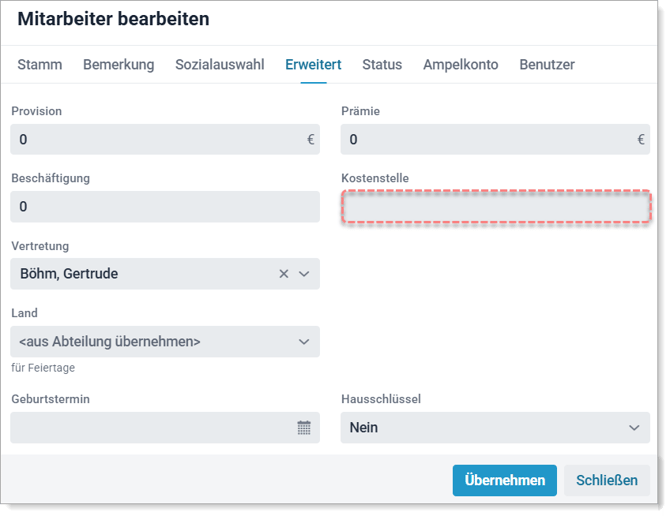
Task: Open the Sozialauswahl tab
Action: 220,64
